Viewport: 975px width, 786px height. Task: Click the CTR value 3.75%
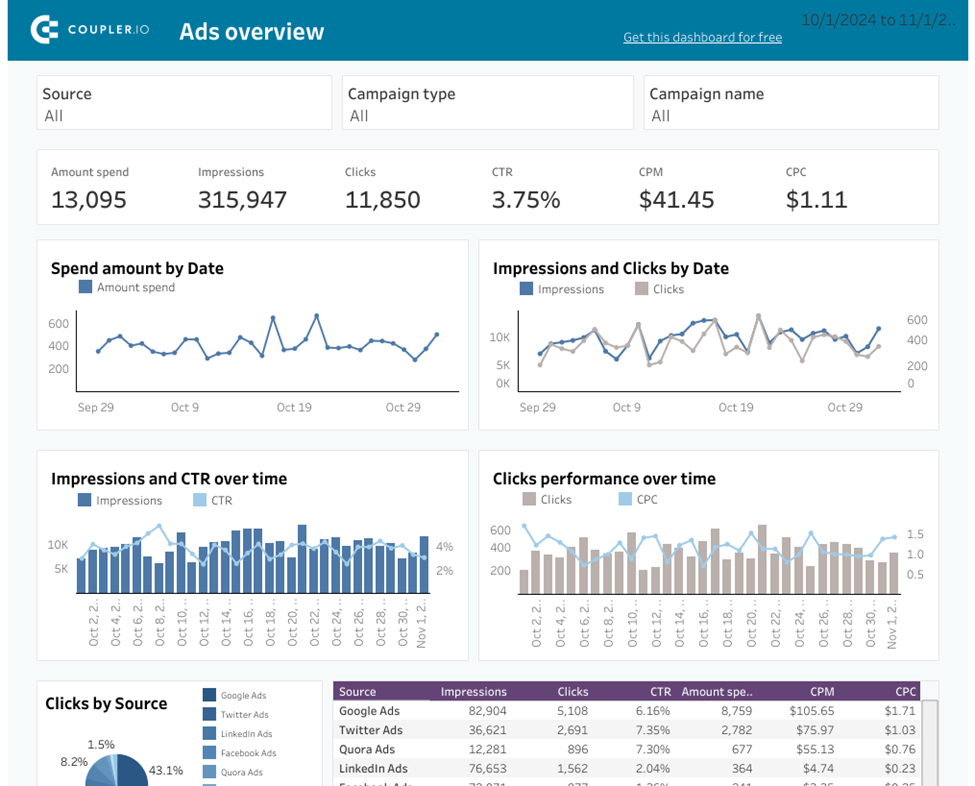526,200
